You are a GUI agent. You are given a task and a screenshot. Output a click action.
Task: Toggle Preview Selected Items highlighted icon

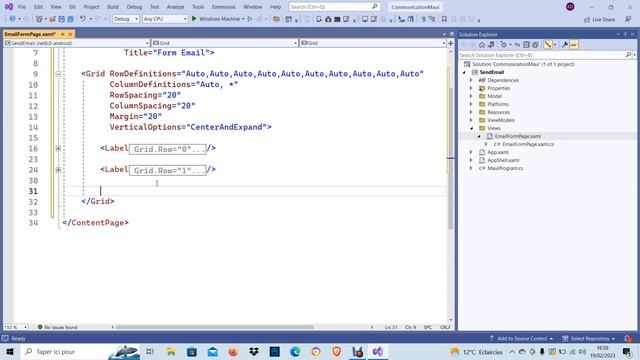click(x=573, y=44)
